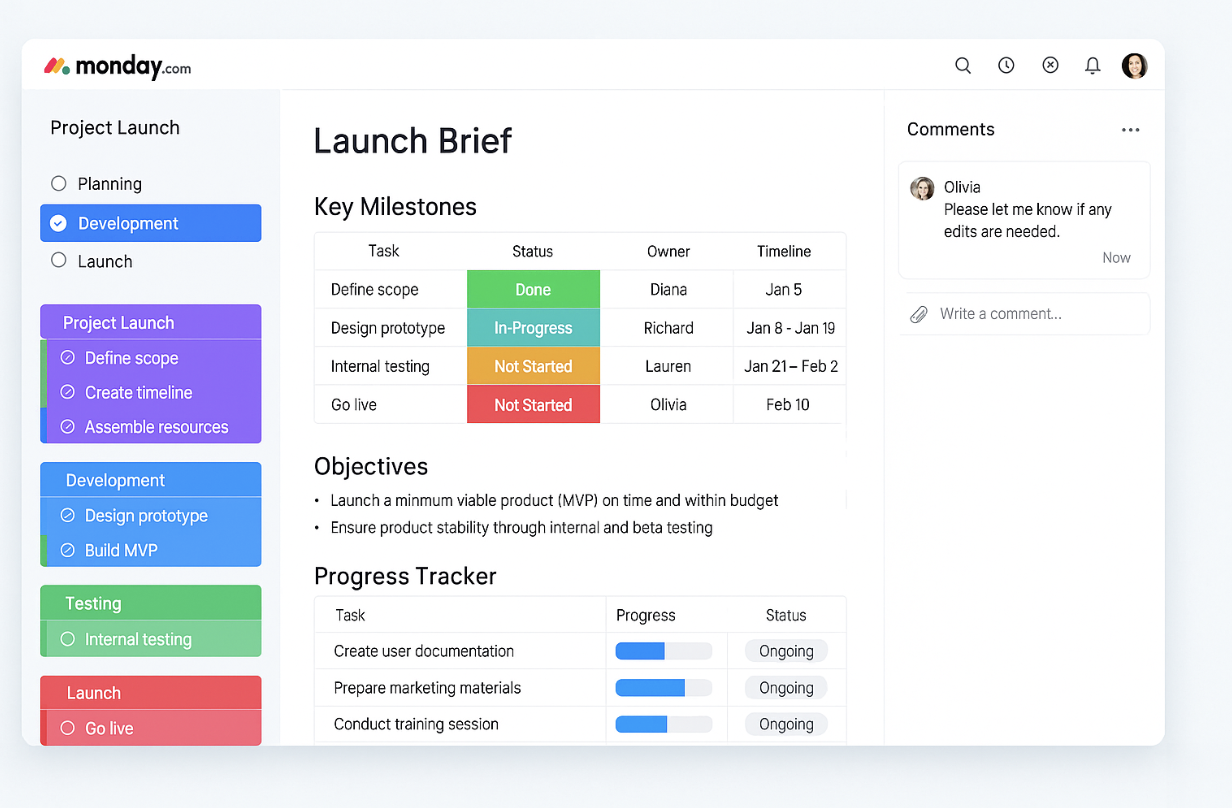Click objective about product stability testing
This screenshot has height=812, width=1232.
coord(522,528)
